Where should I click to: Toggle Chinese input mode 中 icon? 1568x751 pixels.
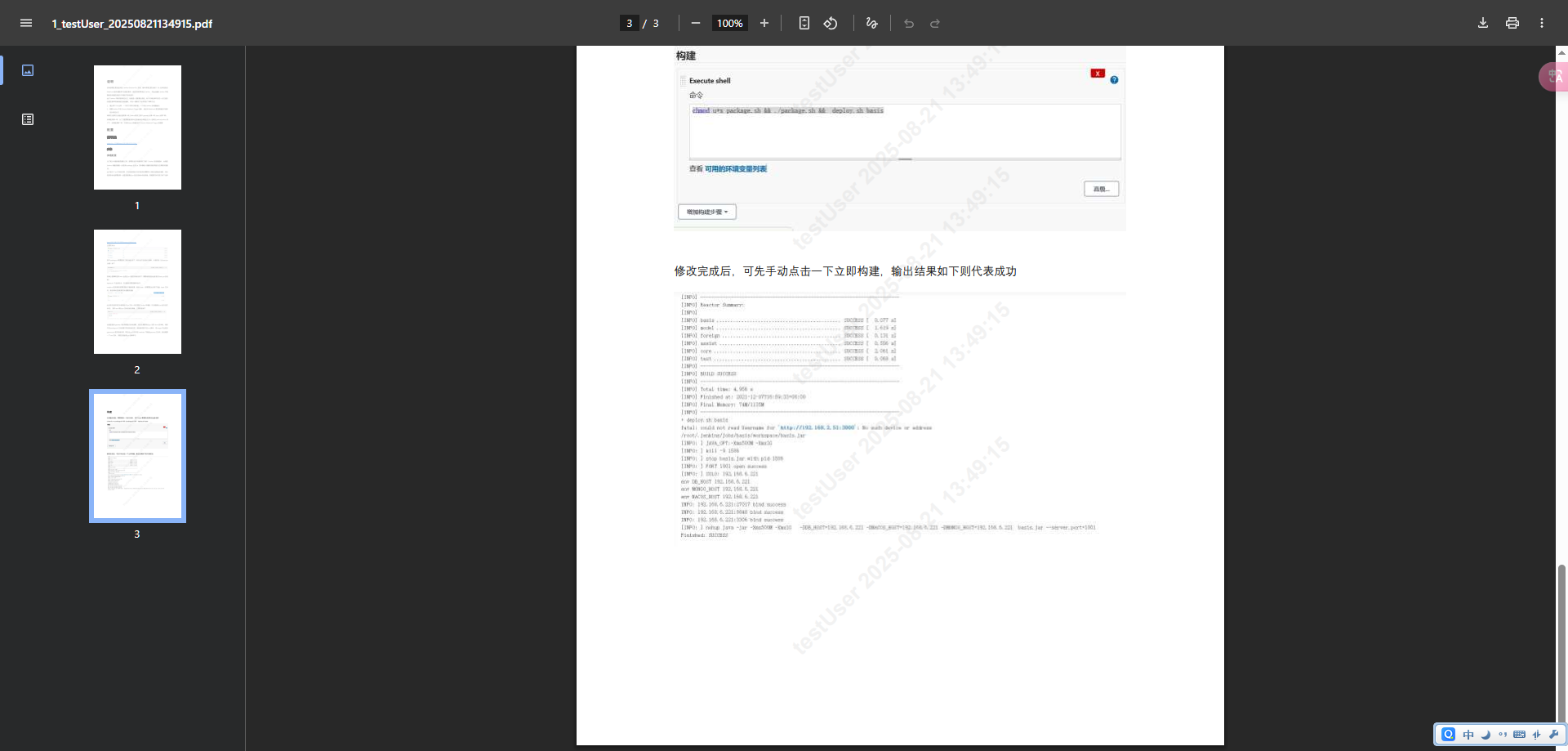(1468, 734)
